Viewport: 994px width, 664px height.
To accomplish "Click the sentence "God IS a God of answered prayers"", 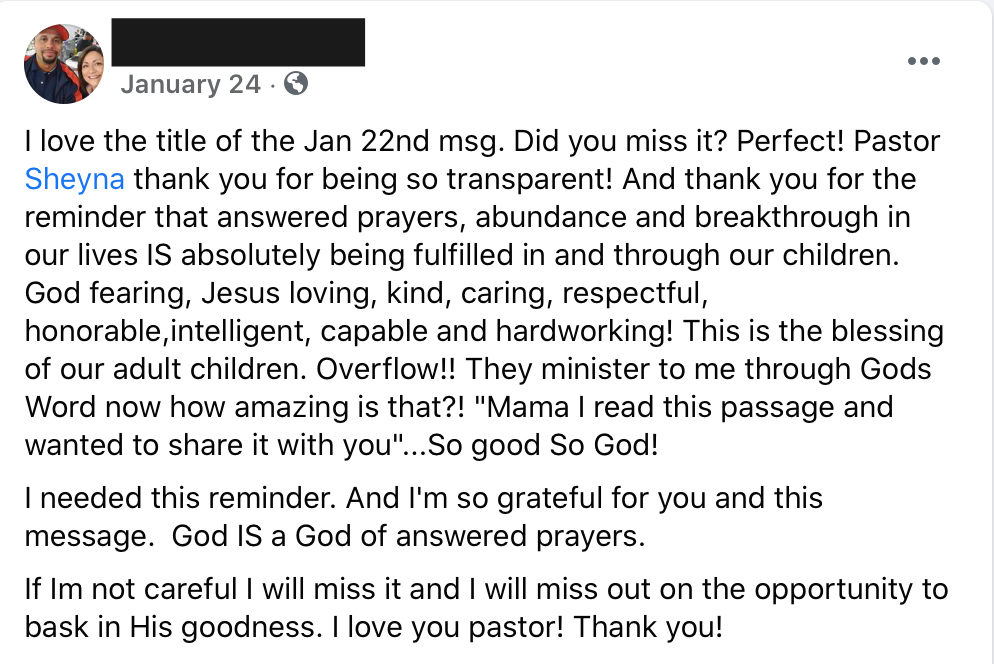I will tap(408, 536).
